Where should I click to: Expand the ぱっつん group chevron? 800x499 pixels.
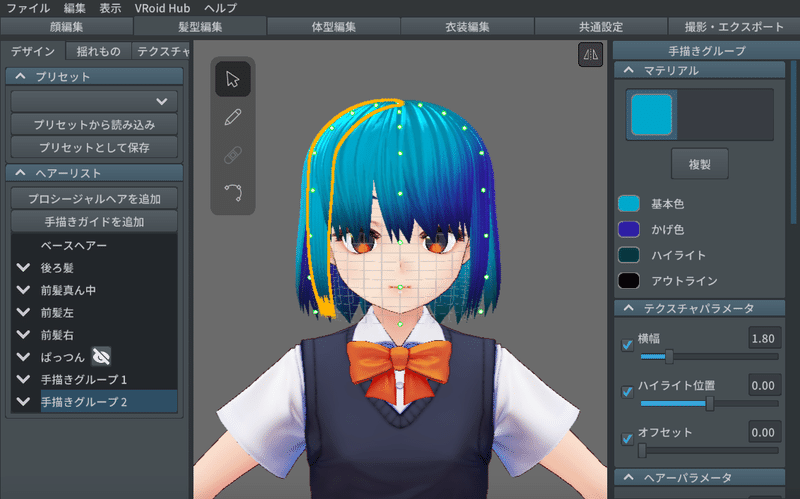tap(23, 357)
